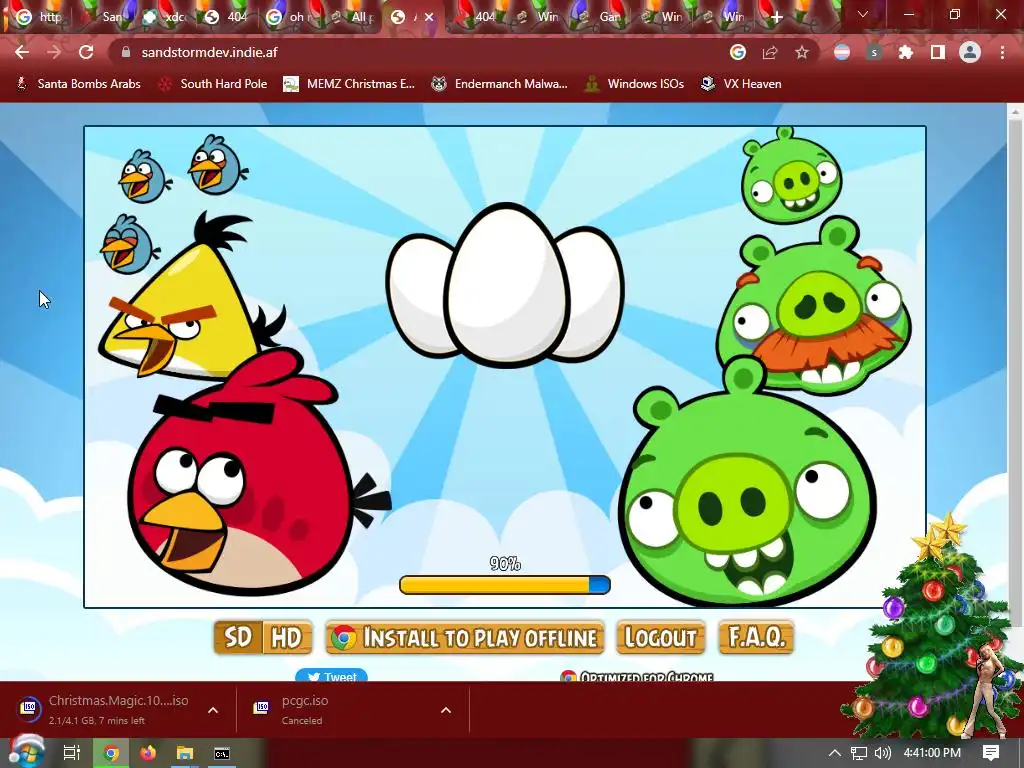Click the Chrome taskbar icon
Viewport: 1024px width, 768px height.
pyautogui.click(x=112, y=753)
